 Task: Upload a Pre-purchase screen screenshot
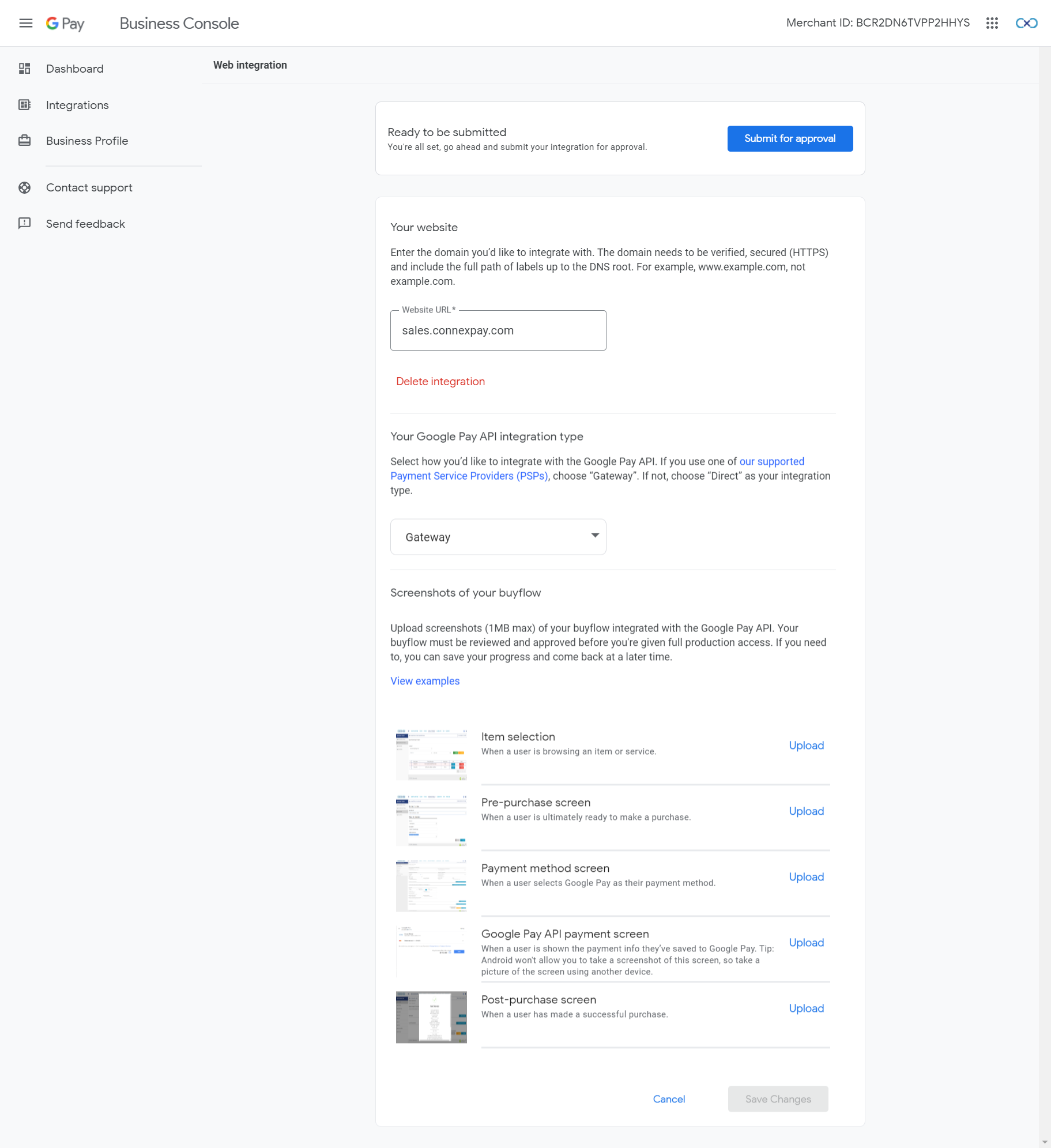806,811
